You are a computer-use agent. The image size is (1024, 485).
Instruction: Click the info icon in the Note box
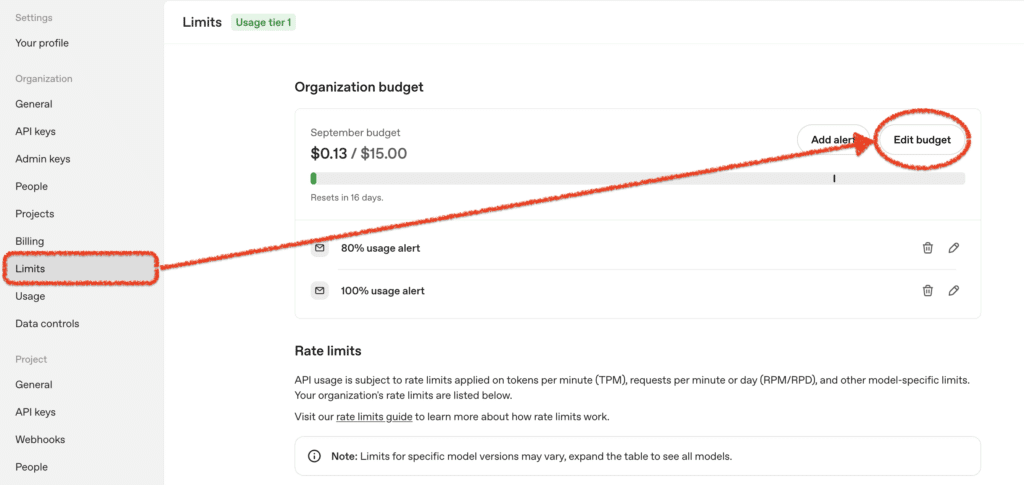tap(314, 456)
